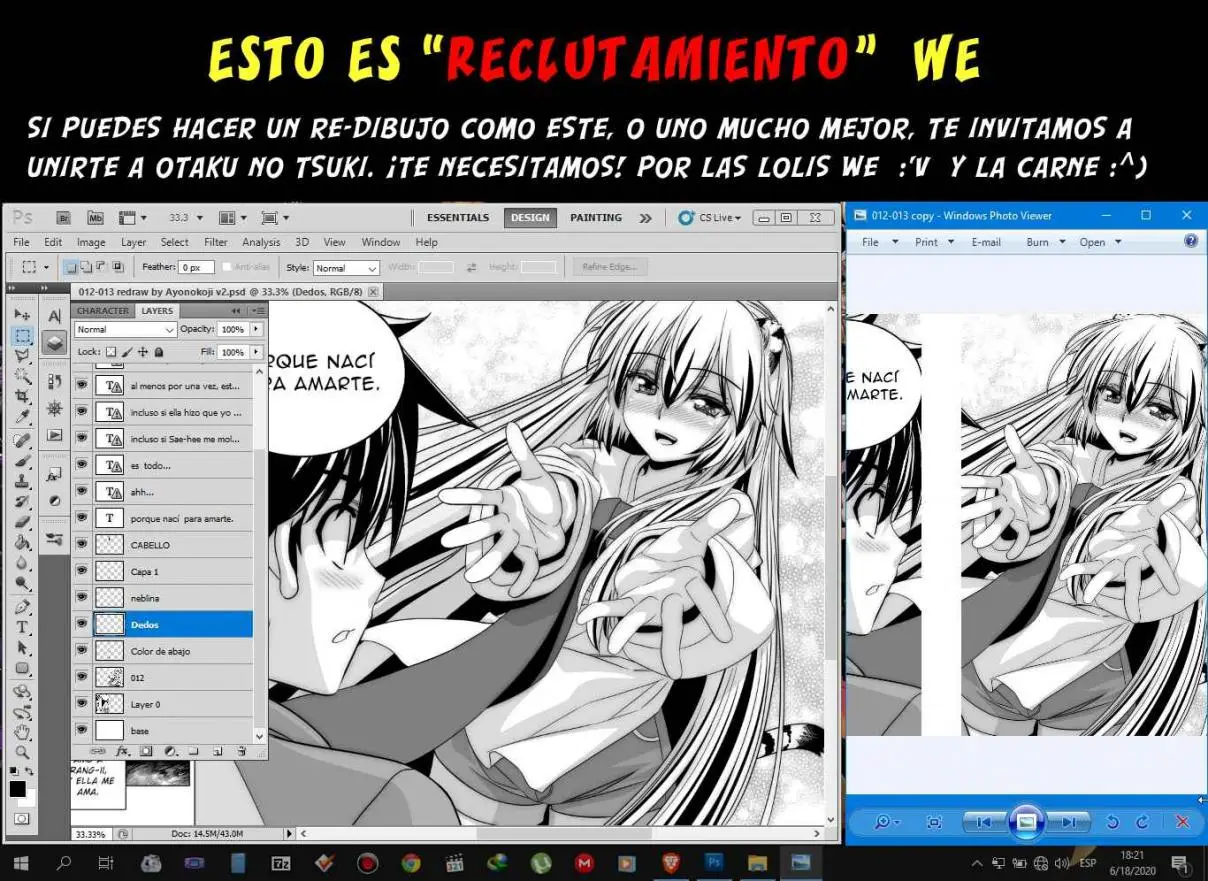Hide the Color de abajo layer
1208x881 pixels.
pyautogui.click(x=82, y=651)
